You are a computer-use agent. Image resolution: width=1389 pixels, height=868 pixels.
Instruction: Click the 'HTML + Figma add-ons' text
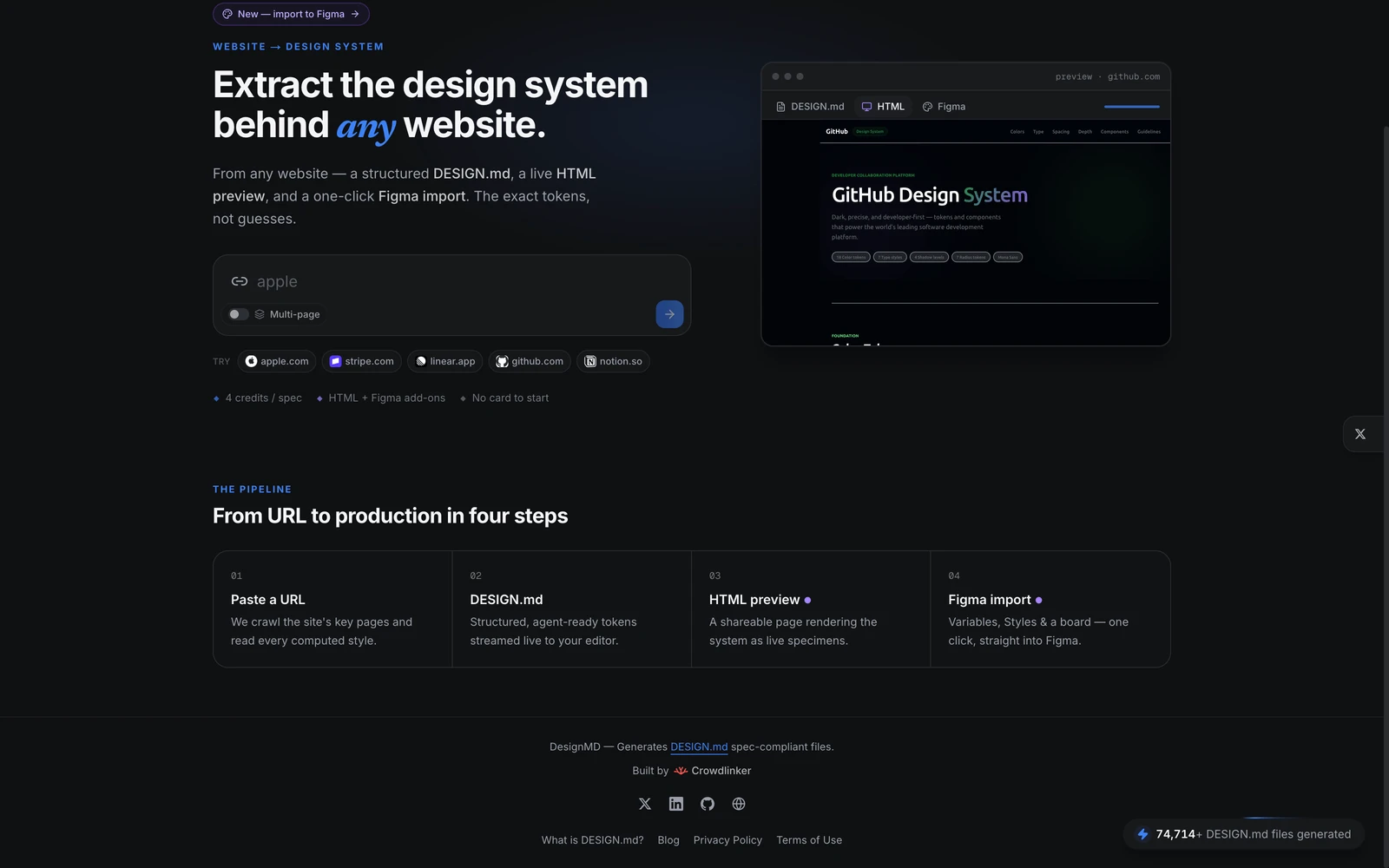click(x=387, y=398)
